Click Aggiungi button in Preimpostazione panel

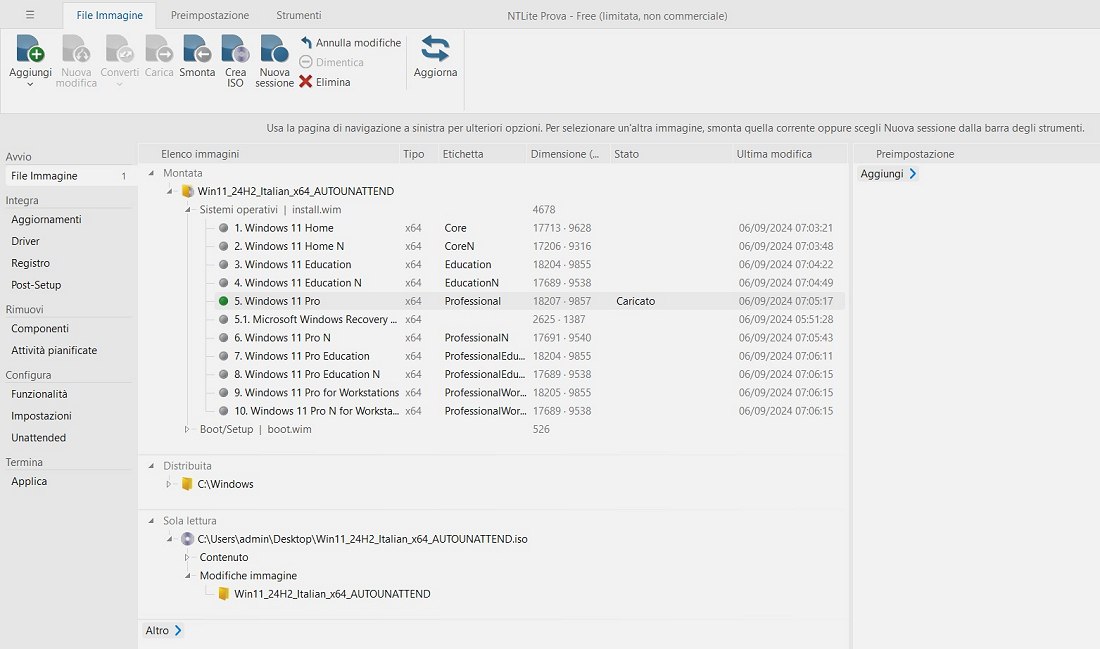(888, 174)
